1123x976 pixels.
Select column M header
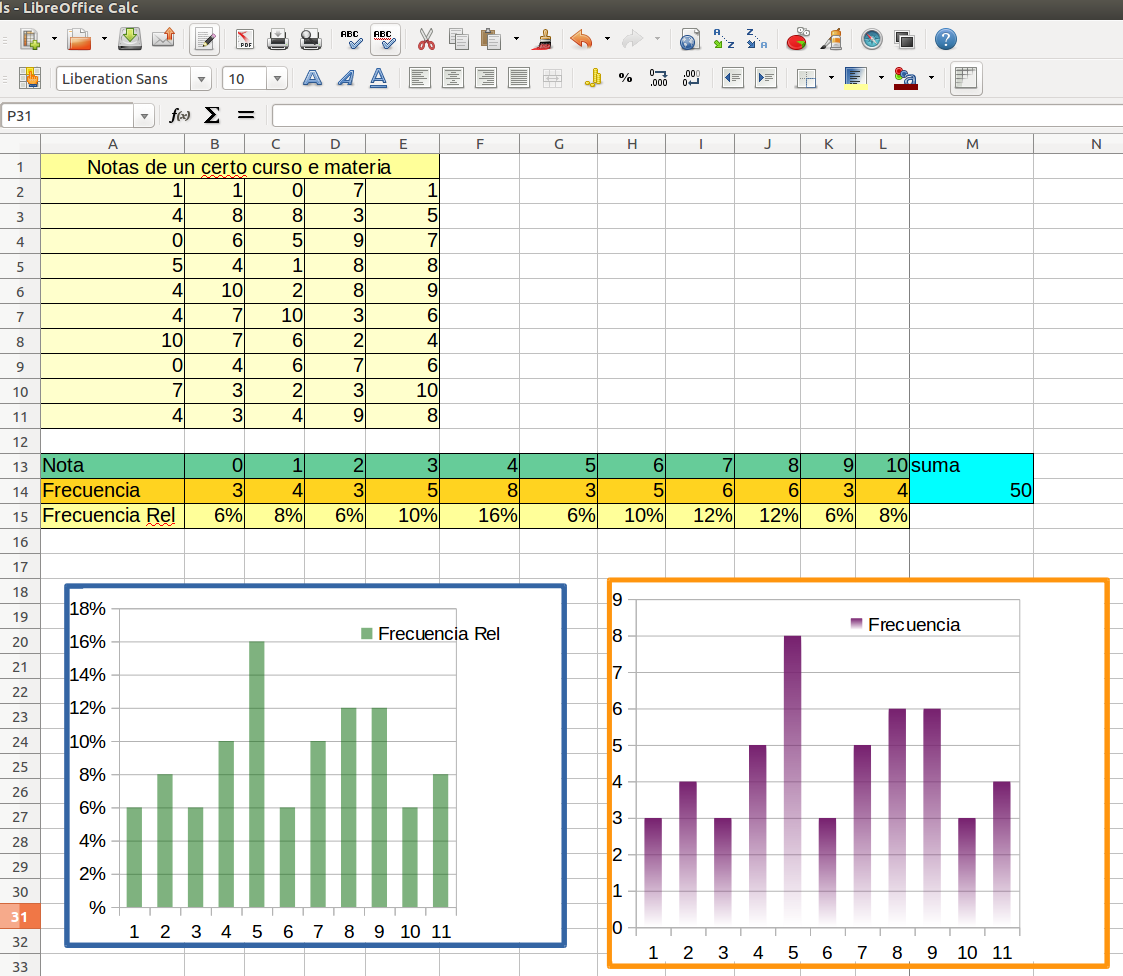point(971,144)
